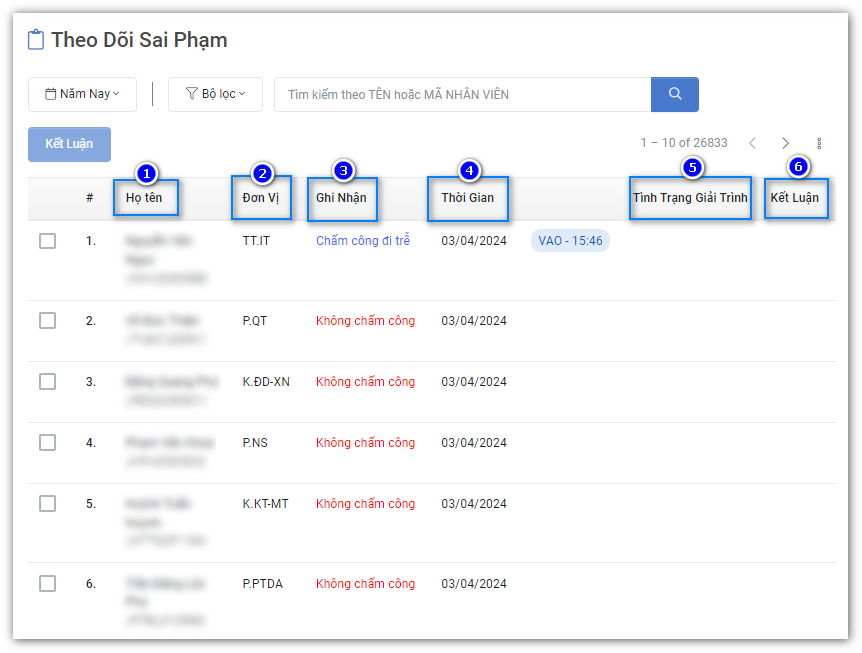Click the calendar icon in Năm Nay
862x653 pixels.
[51, 94]
